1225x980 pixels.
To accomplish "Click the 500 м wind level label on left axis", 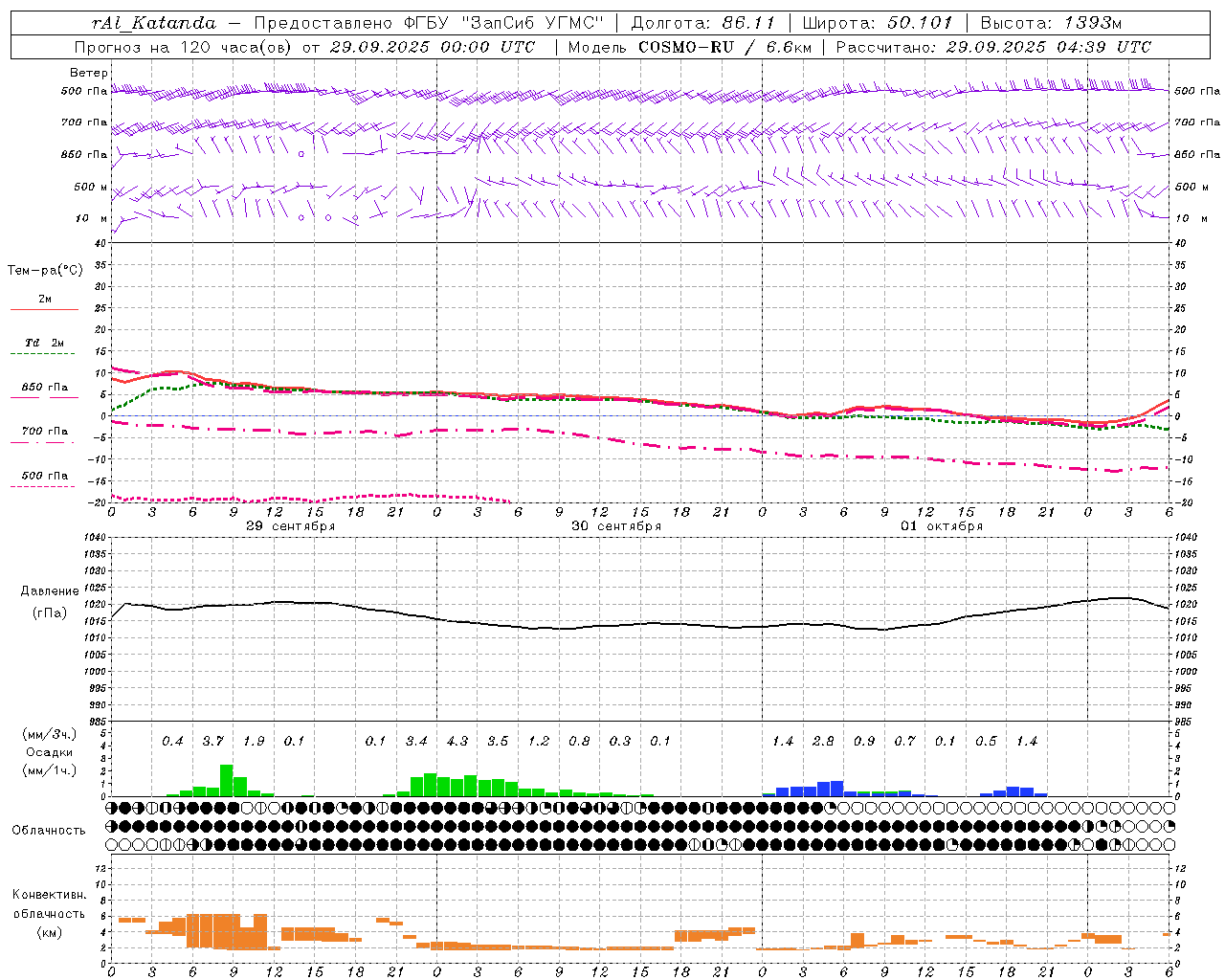I will pyautogui.click(x=91, y=187).
